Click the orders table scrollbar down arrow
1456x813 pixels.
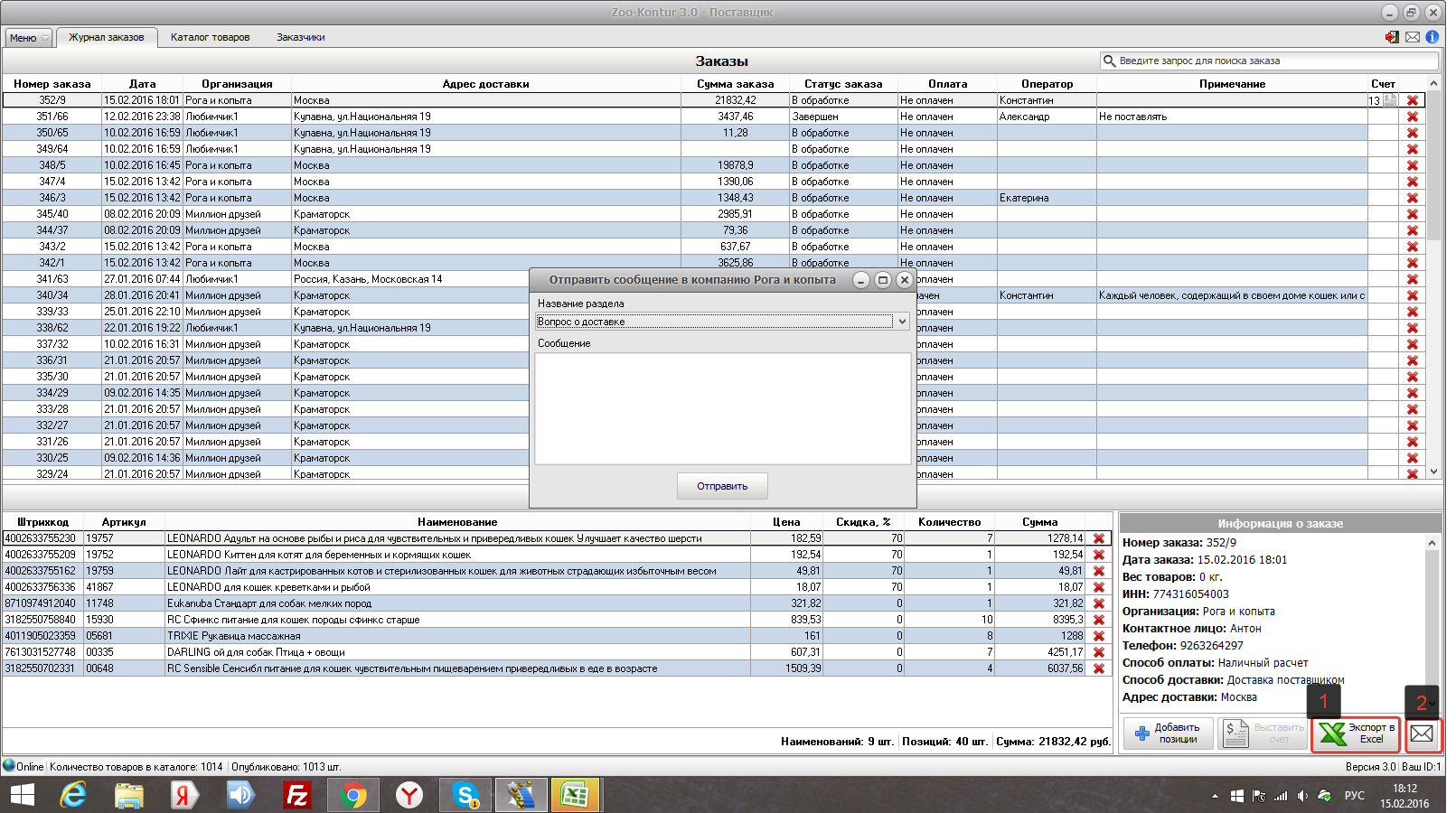tap(1433, 472)
